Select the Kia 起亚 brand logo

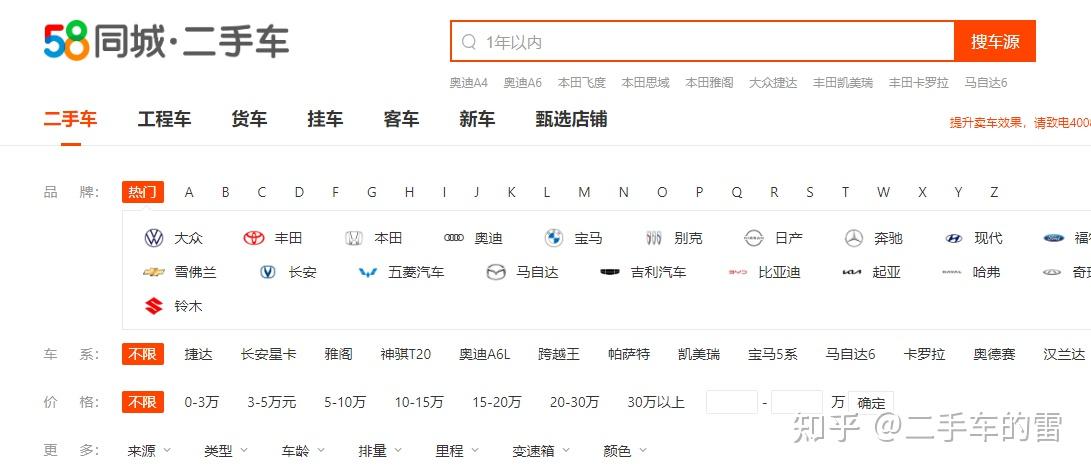click(852, 272)
